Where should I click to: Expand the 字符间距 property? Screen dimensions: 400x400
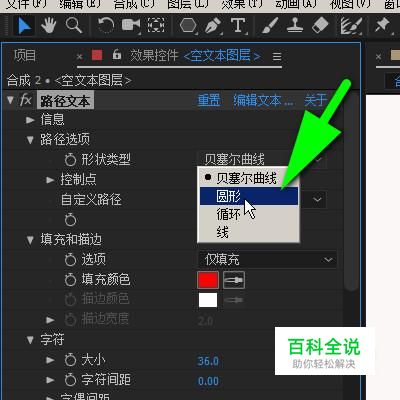tap(50, 380)
